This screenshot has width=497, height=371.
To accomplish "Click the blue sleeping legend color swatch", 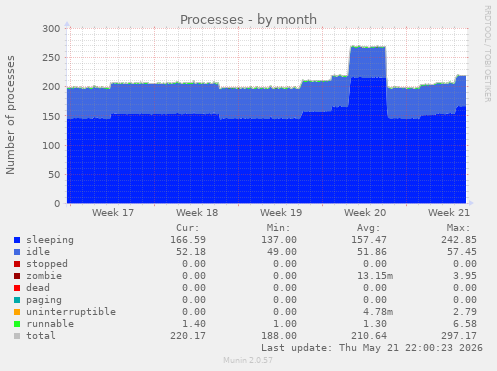I will pyautogui.click(x=17, y=240).
